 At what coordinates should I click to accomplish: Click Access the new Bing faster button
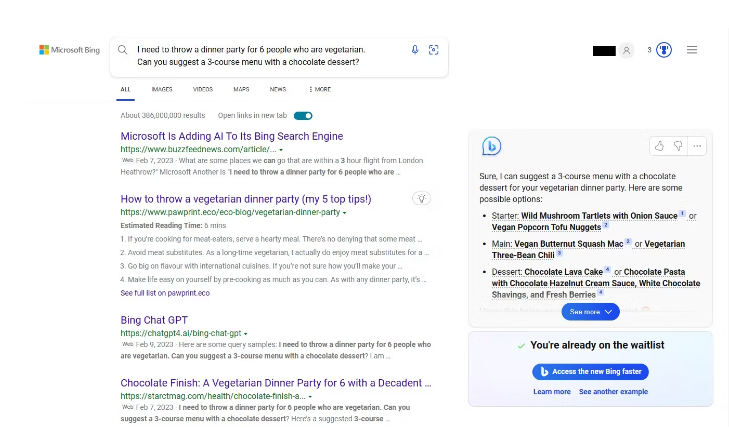pos(590,372)
